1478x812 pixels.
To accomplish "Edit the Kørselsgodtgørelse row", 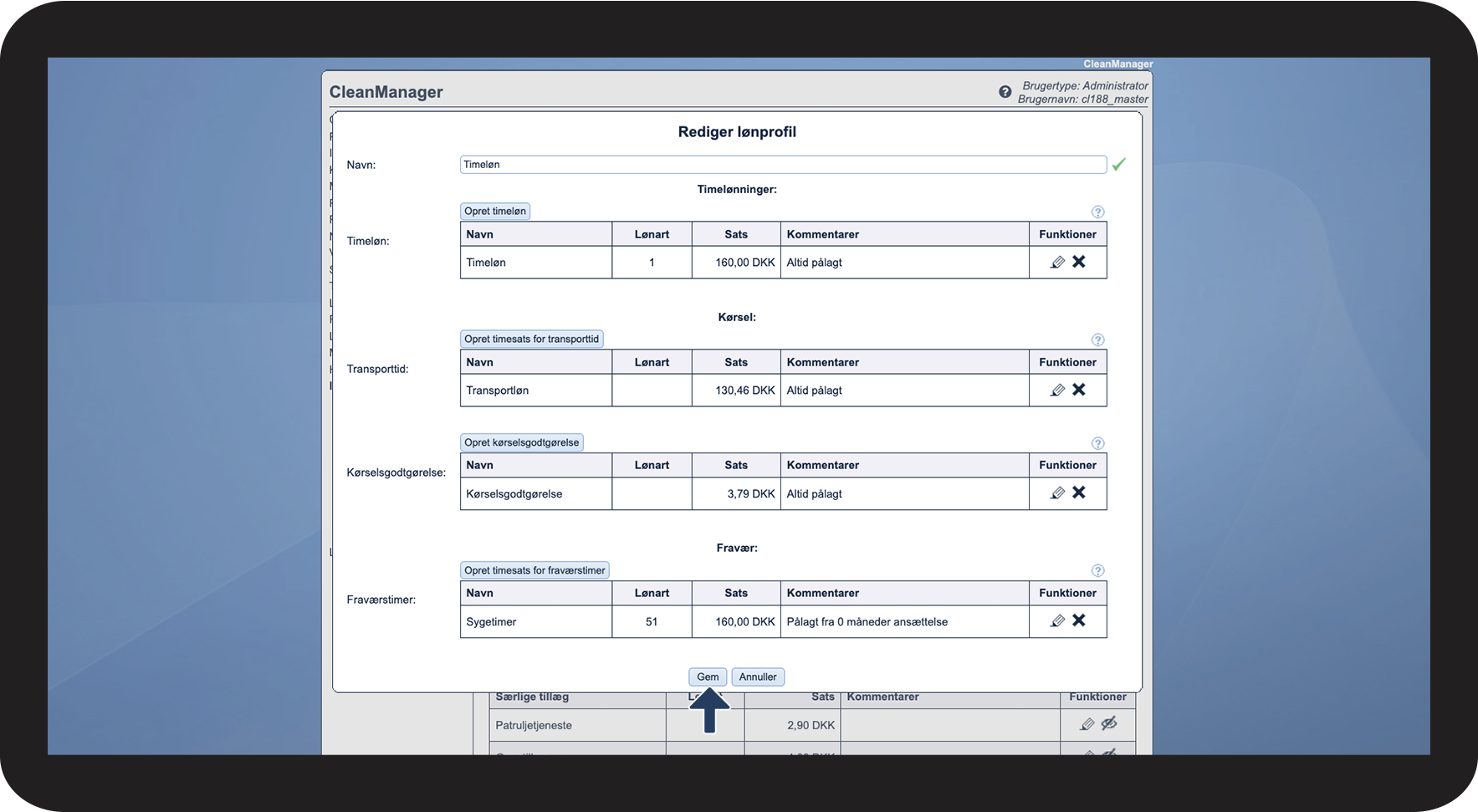I will (x=1057, y=493).
